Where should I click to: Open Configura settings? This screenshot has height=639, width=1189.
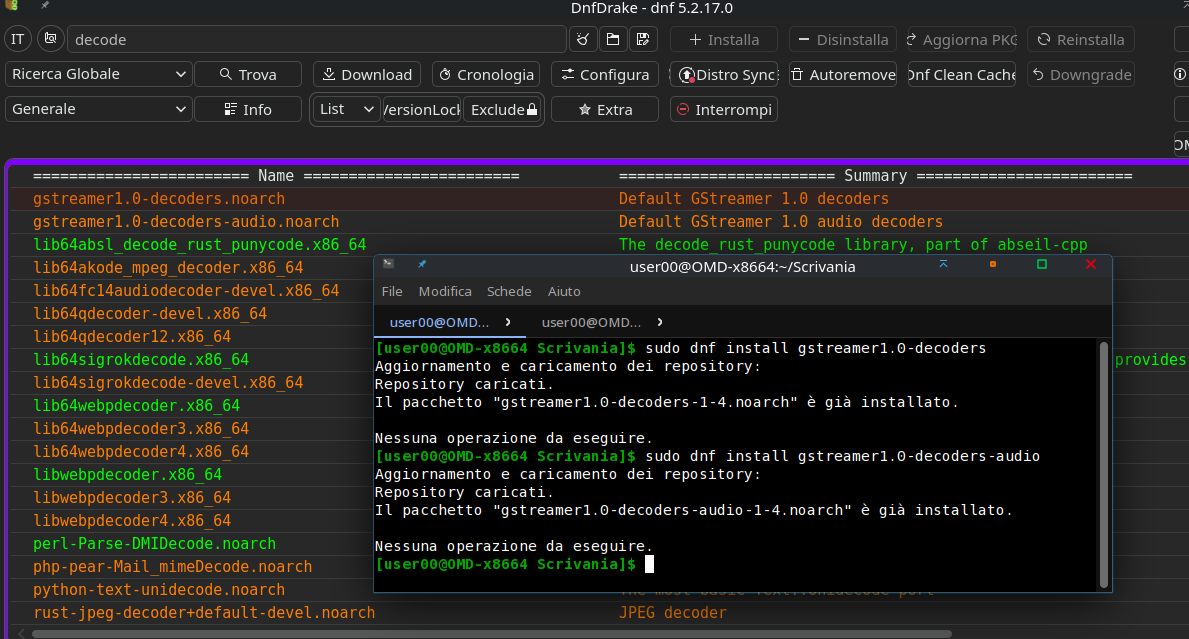(605, 74)
